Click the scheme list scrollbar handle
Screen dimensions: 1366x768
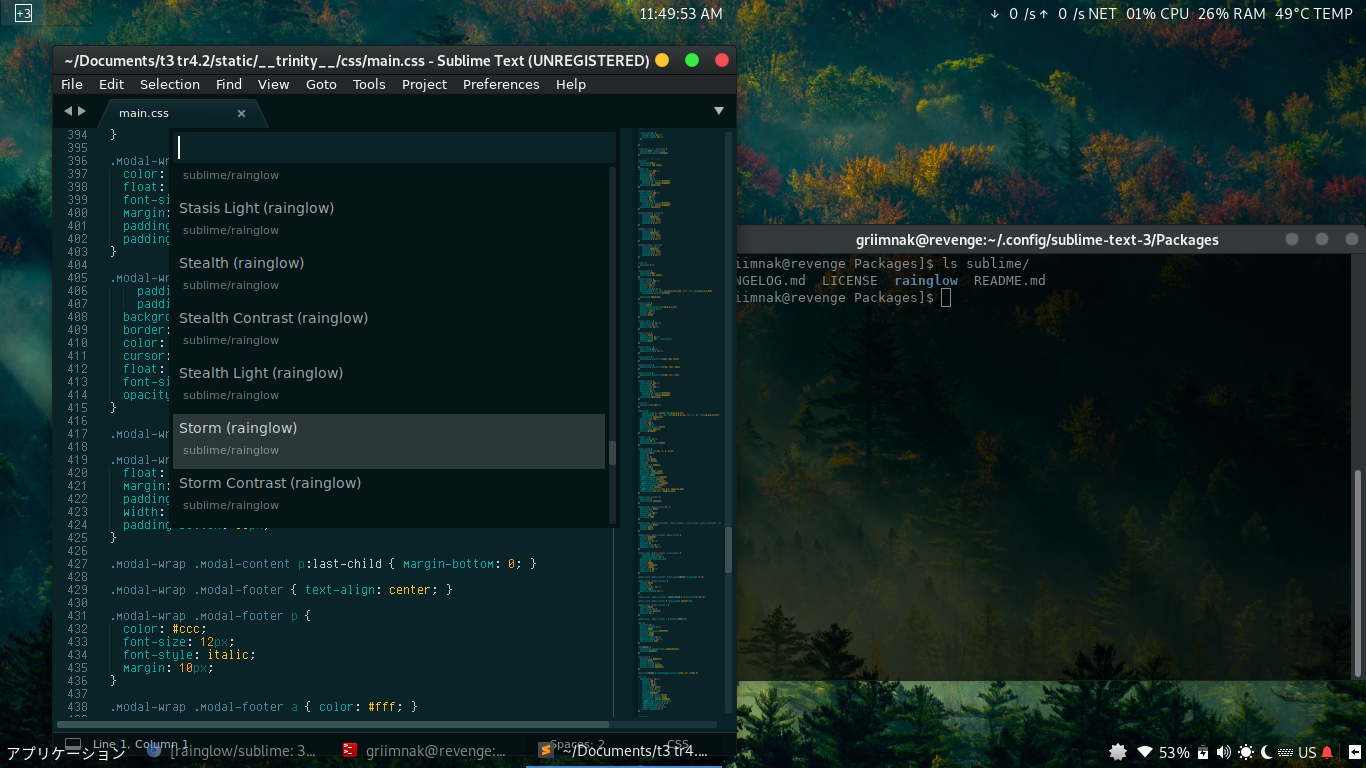612,453
